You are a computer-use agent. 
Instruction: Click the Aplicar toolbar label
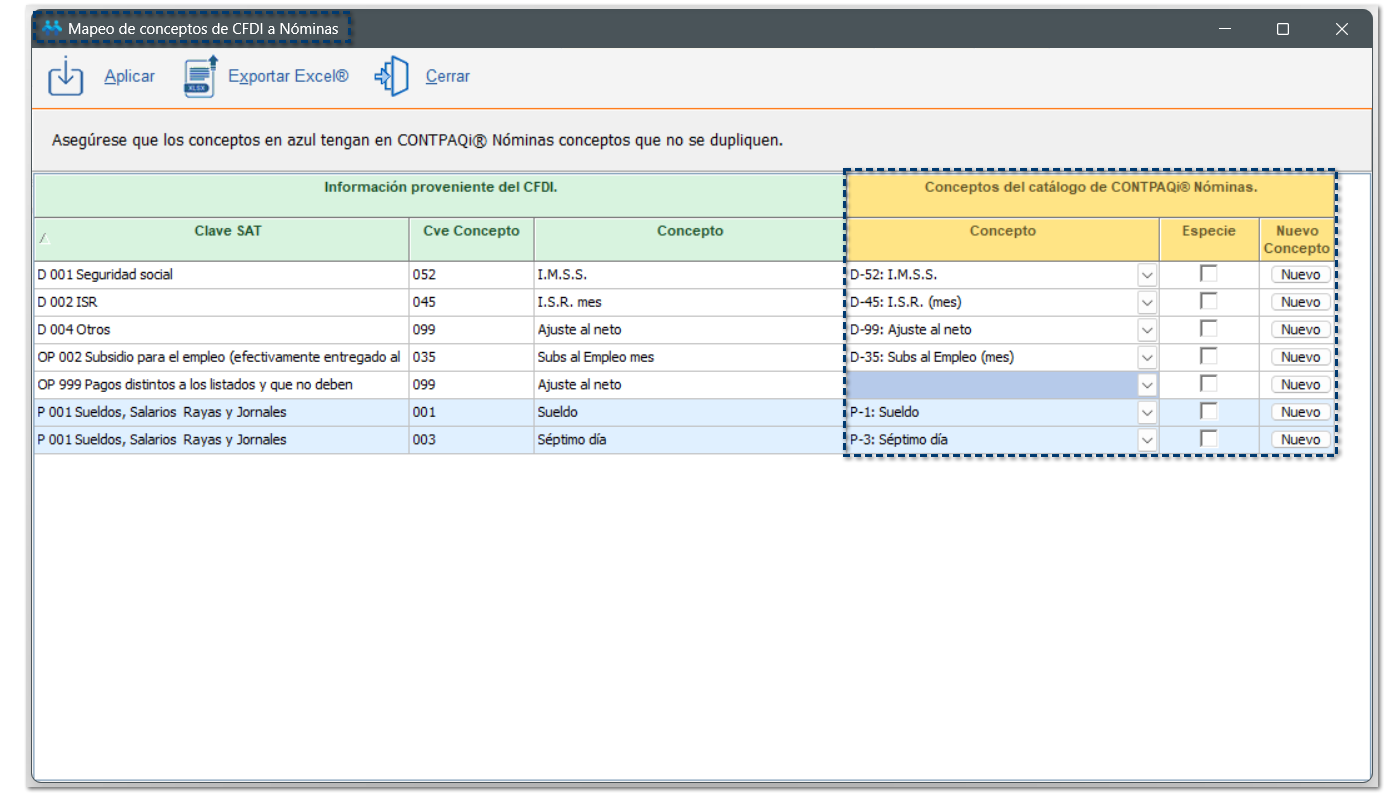click(x=129, y=77)
